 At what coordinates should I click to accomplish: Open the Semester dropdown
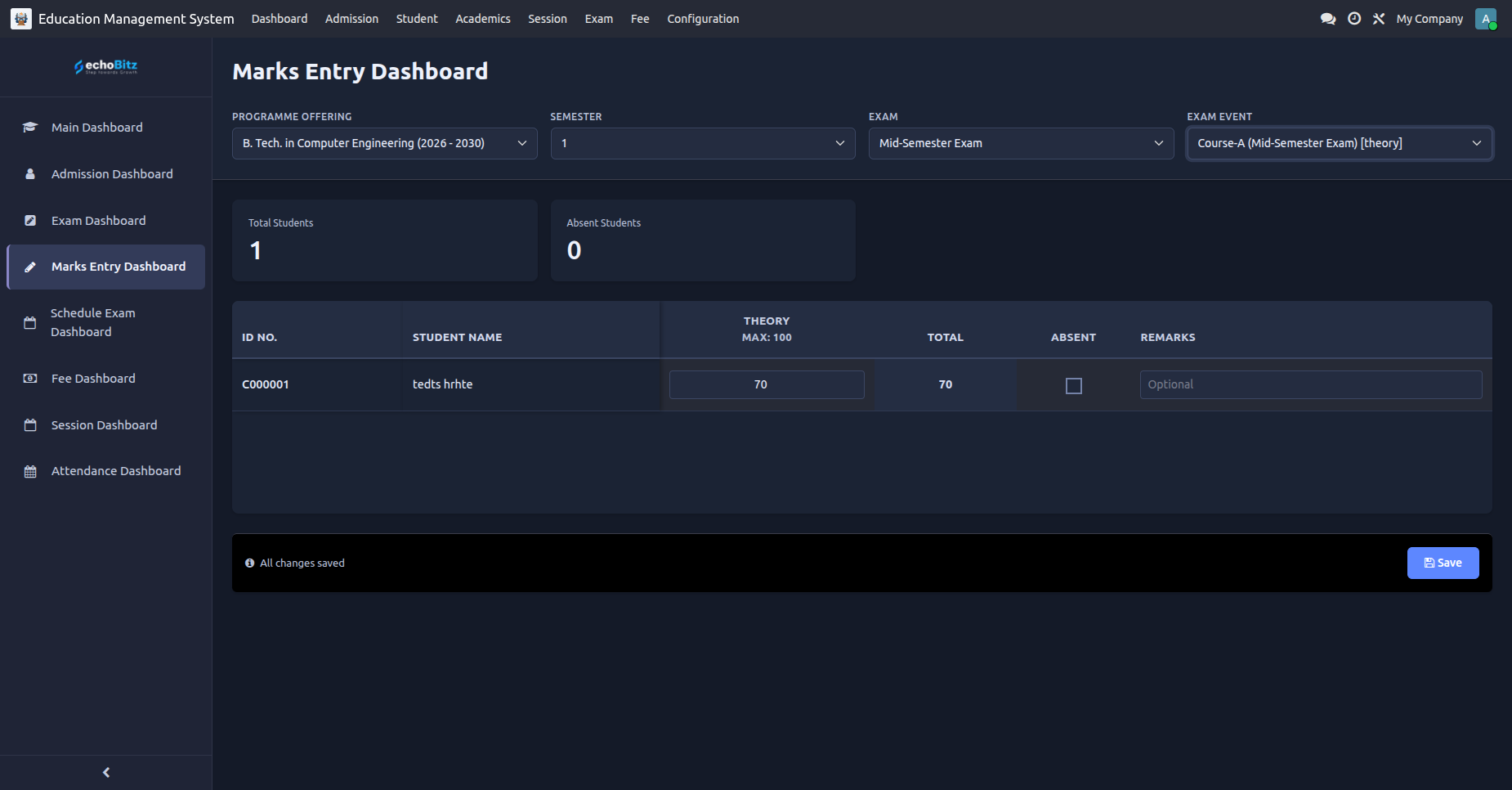point(703,143)
